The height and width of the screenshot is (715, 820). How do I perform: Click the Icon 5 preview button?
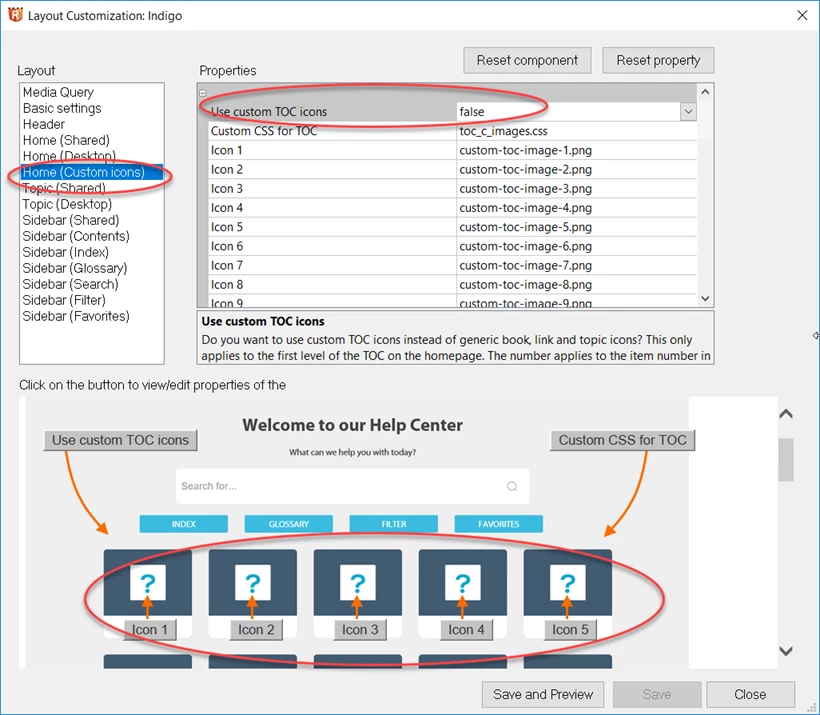[x=571, y=630]
